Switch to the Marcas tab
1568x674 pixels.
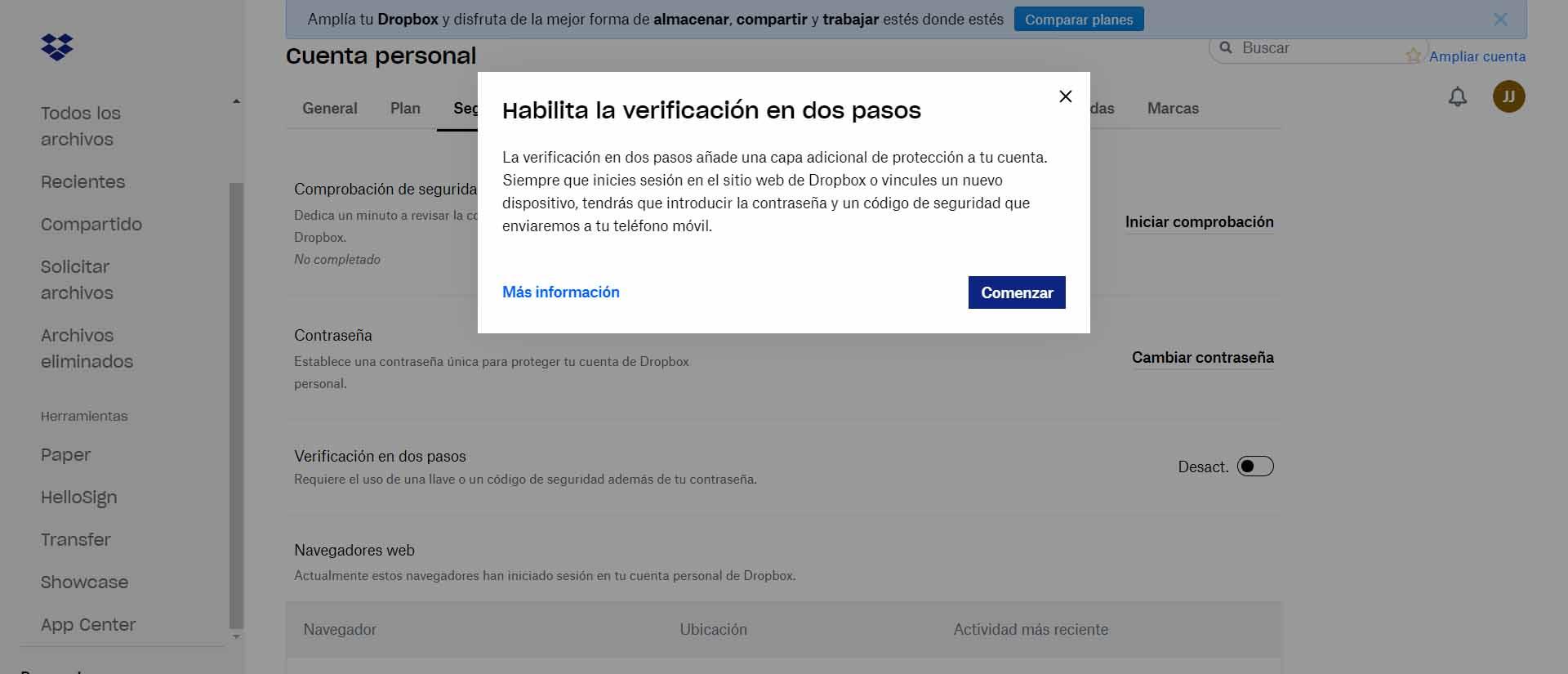pyautogui.click(x=1173, y=109)
